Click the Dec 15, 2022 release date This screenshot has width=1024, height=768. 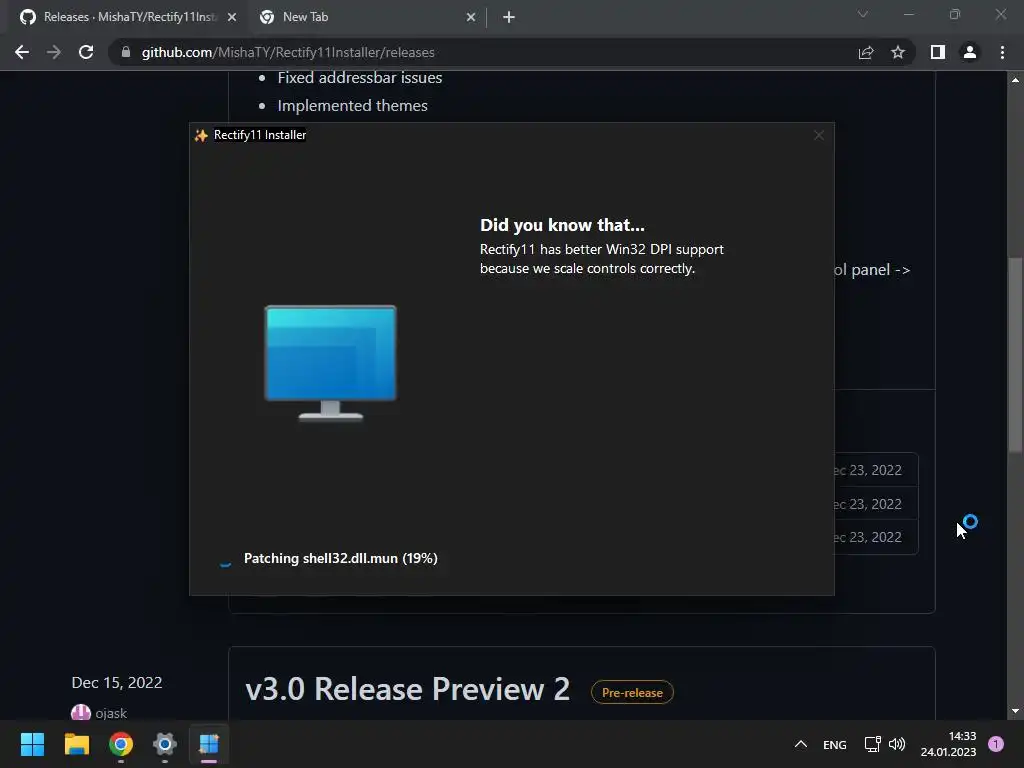tap(117, 682)
